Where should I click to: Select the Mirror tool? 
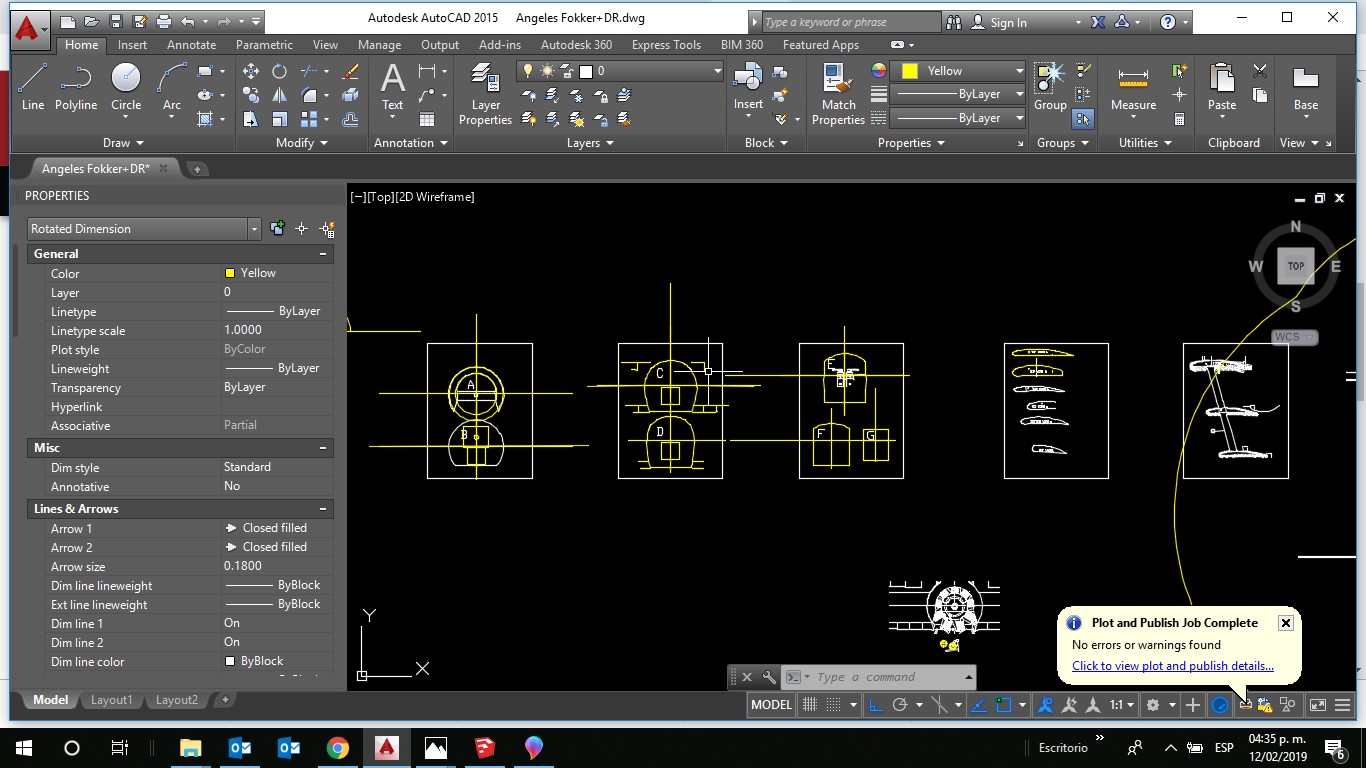click(280, 95)
